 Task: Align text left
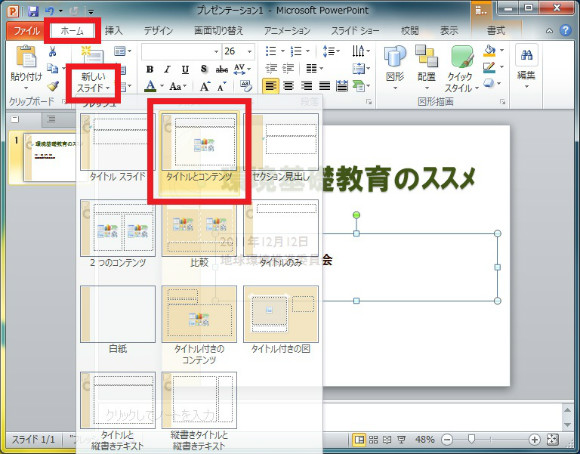pos(271,86)
